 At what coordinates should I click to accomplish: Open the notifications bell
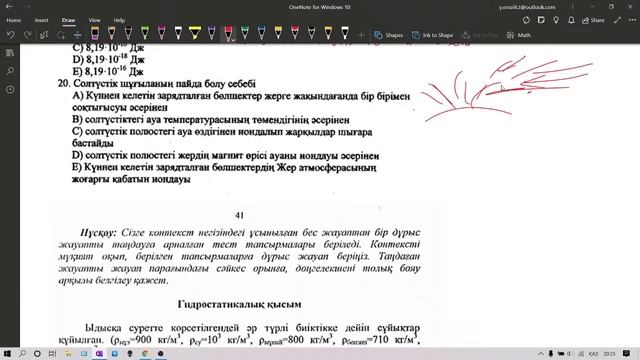[x=571, y=20]
